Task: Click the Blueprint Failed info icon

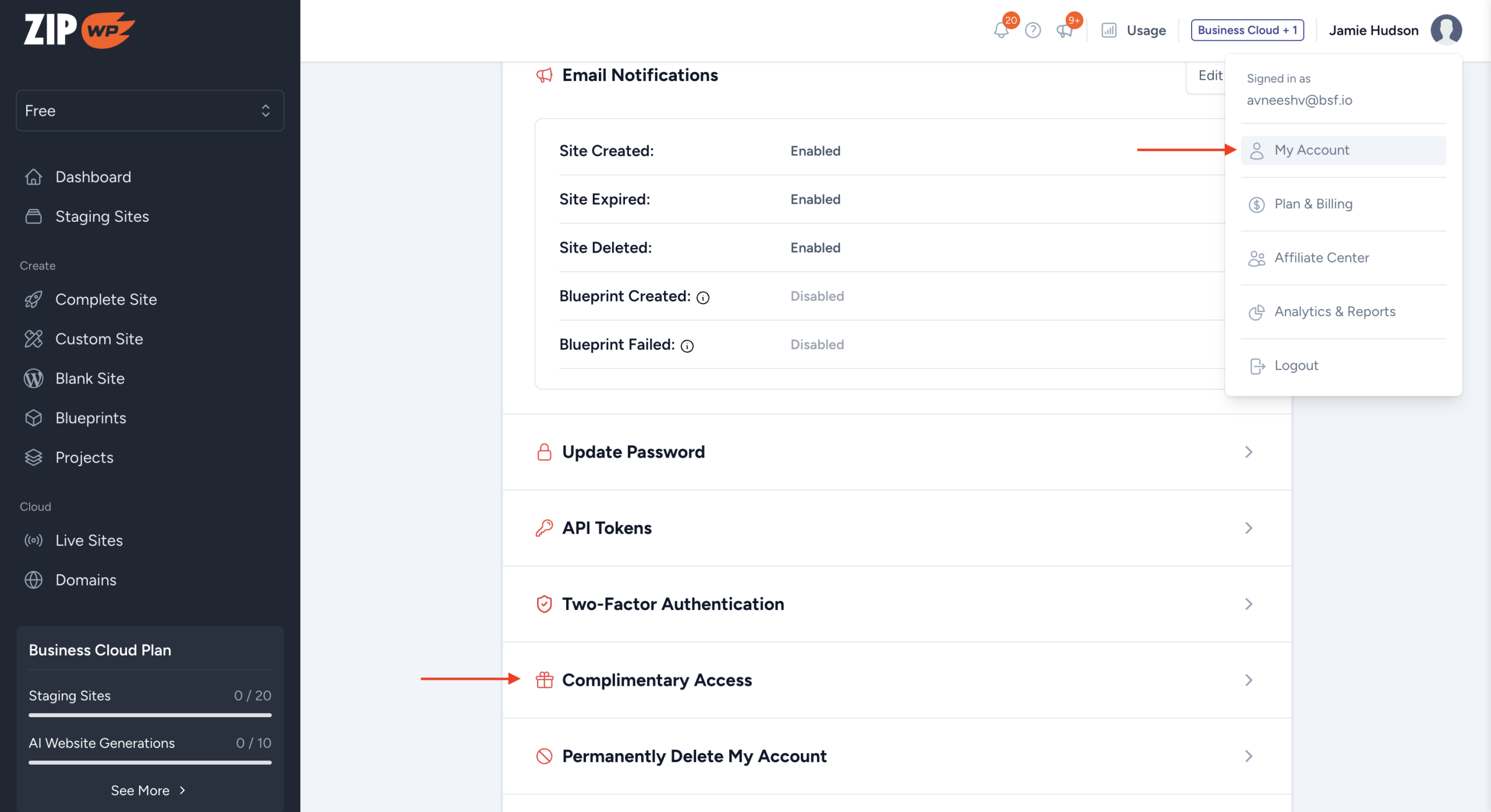Action: 687,346
